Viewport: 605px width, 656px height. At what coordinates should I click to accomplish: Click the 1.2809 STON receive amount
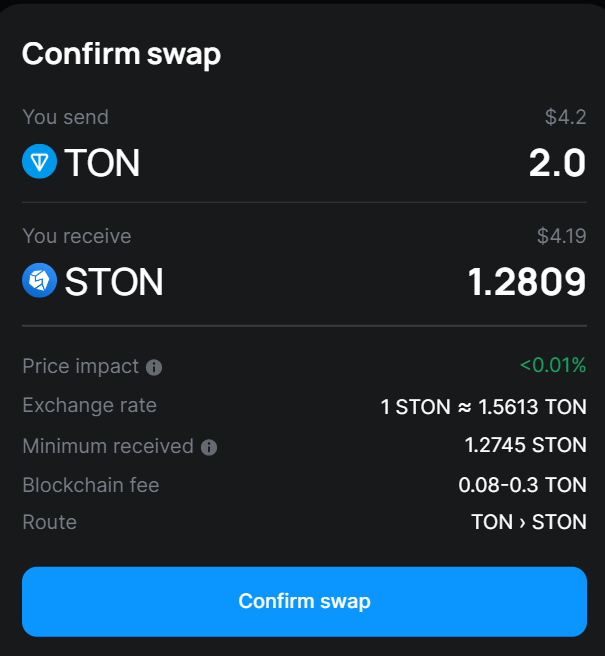pyautogui.click(x=527, y=282)
